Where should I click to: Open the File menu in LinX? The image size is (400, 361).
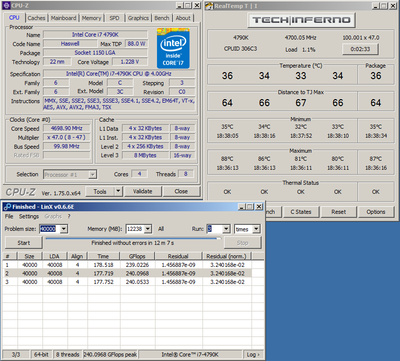[x=9, y=216]
